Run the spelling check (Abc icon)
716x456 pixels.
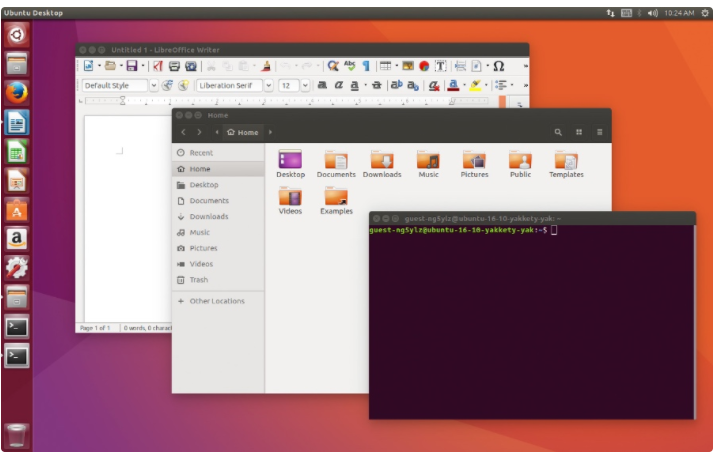coord(350,66)
